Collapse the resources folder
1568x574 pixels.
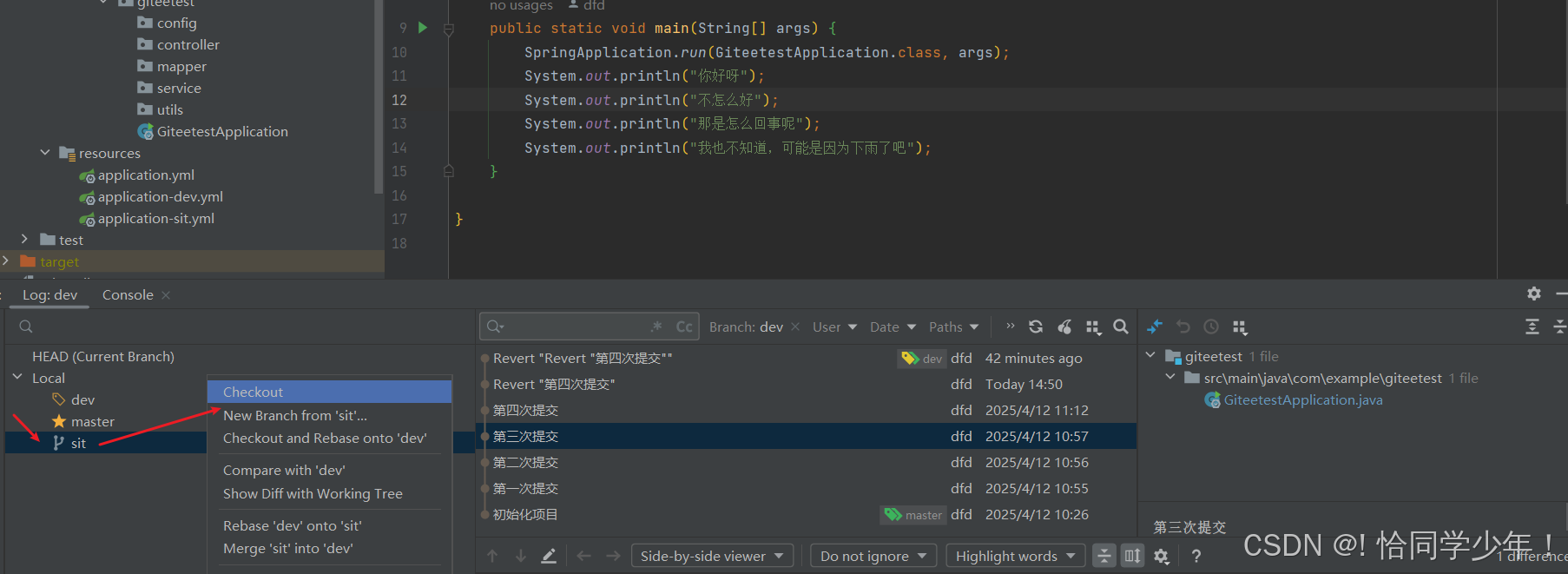click(45, 153)
